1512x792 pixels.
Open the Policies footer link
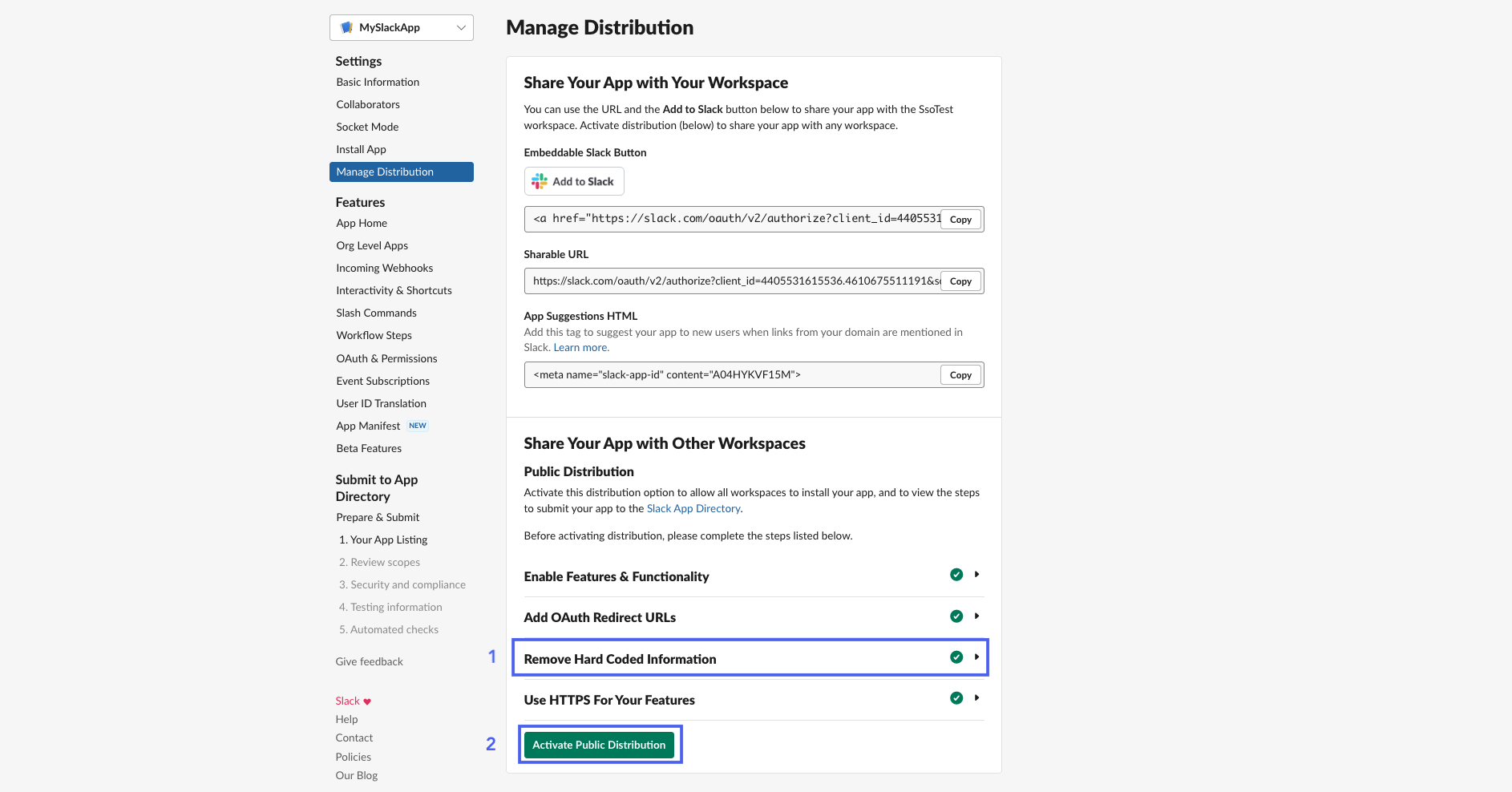pyautogui.click(x=353, y=757)
